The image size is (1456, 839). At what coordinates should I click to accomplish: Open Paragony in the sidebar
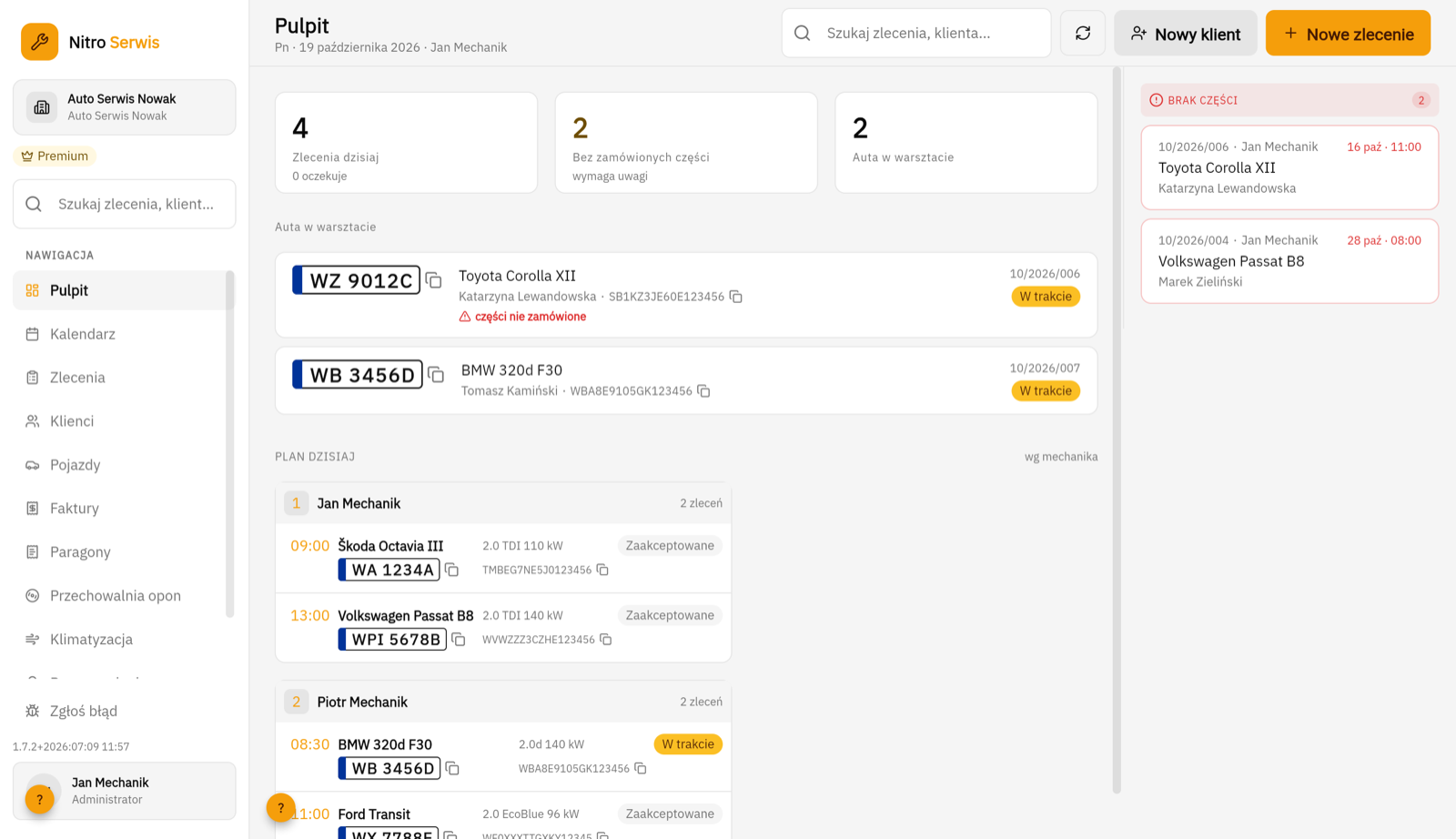(x=119, y=552)
